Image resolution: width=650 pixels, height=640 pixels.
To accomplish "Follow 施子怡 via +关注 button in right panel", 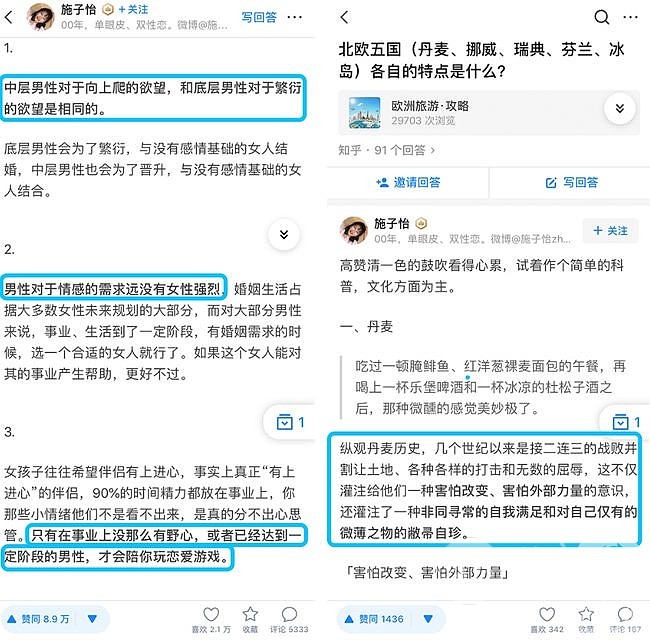I will pyautogui.click(x=610, y=230).
